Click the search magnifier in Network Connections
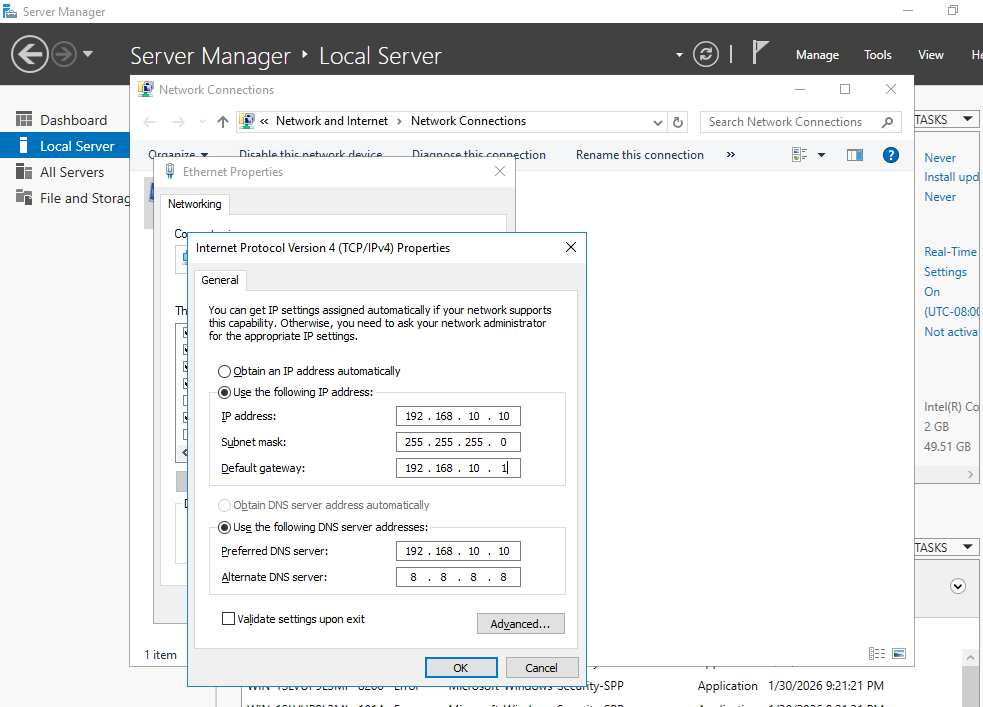983x707 pixels. [886, 122]
